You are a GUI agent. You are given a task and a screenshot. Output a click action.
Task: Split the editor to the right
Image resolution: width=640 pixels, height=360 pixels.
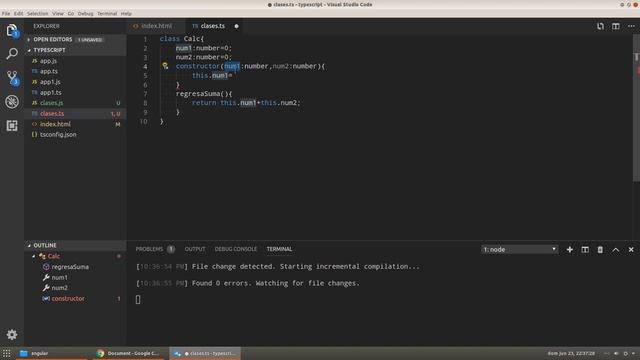coord(616,26)
